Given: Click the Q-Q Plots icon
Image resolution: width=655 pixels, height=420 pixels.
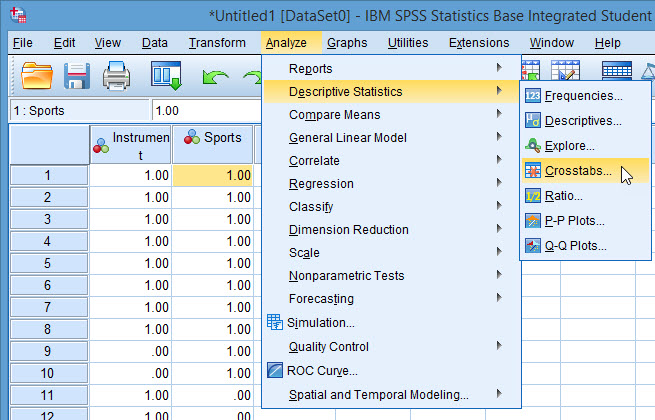Looking at the screenshot, I should pyautogui.click(x=533, y=246).
